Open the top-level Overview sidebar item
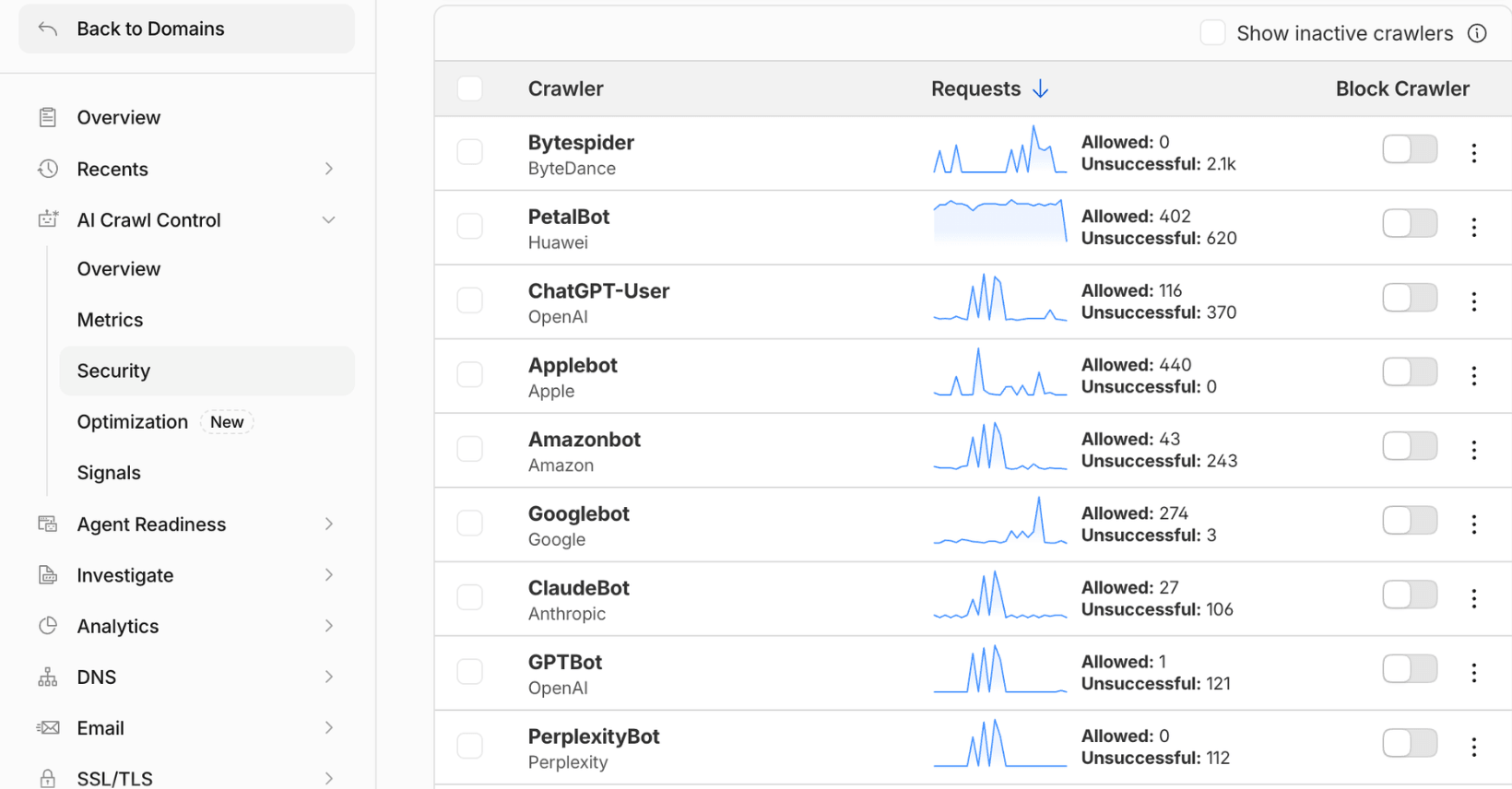 187,117
